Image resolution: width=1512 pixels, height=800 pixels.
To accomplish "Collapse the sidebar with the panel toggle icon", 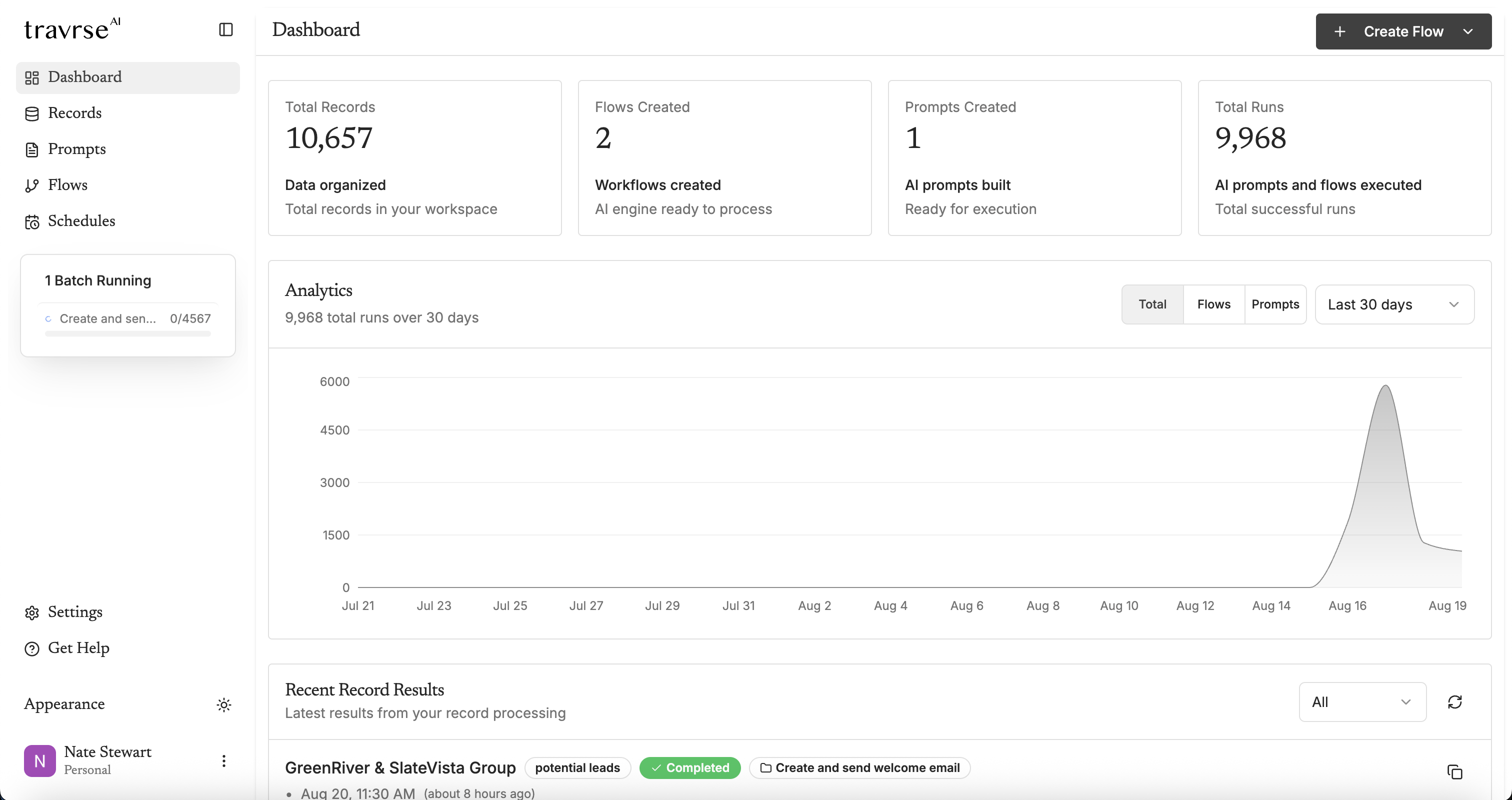I will pyautogui.click(x=225, y=29).
